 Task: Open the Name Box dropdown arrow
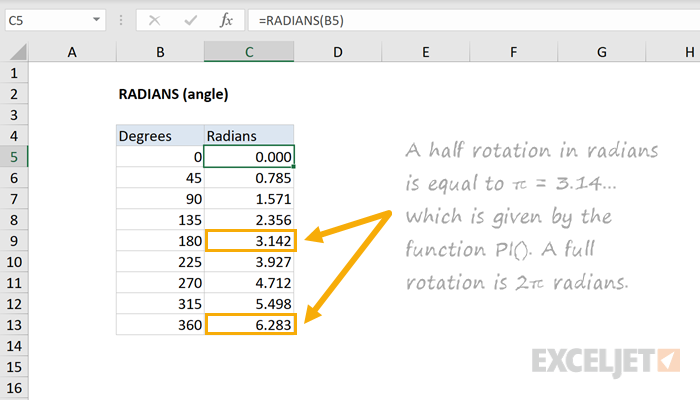pos(95,19)
